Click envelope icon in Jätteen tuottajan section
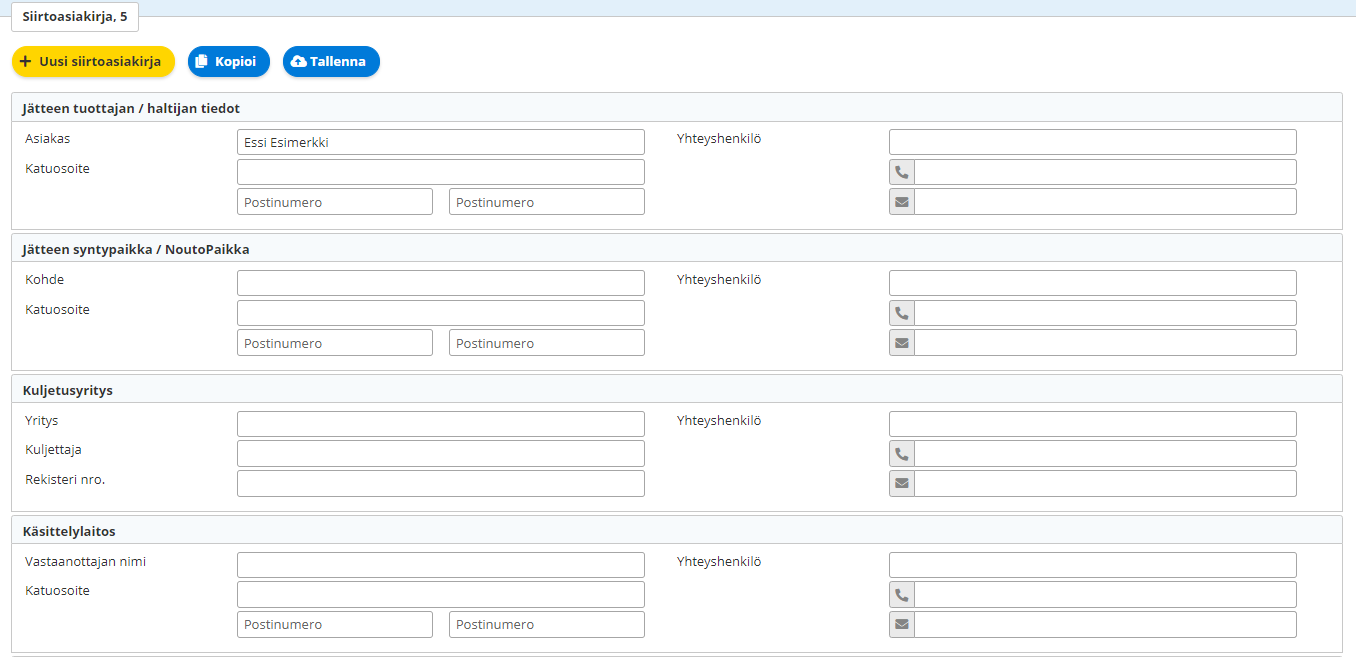 click(x=902, y=202)
